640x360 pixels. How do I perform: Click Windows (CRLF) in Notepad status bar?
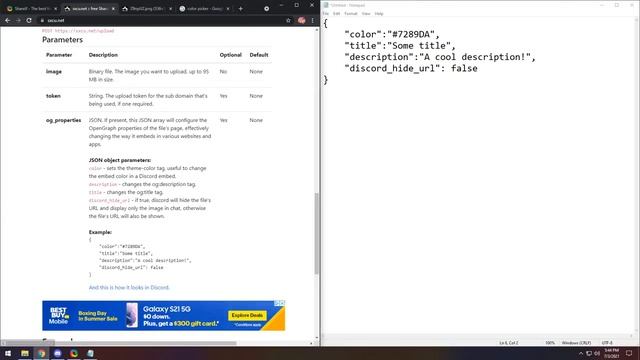[576, 343]
